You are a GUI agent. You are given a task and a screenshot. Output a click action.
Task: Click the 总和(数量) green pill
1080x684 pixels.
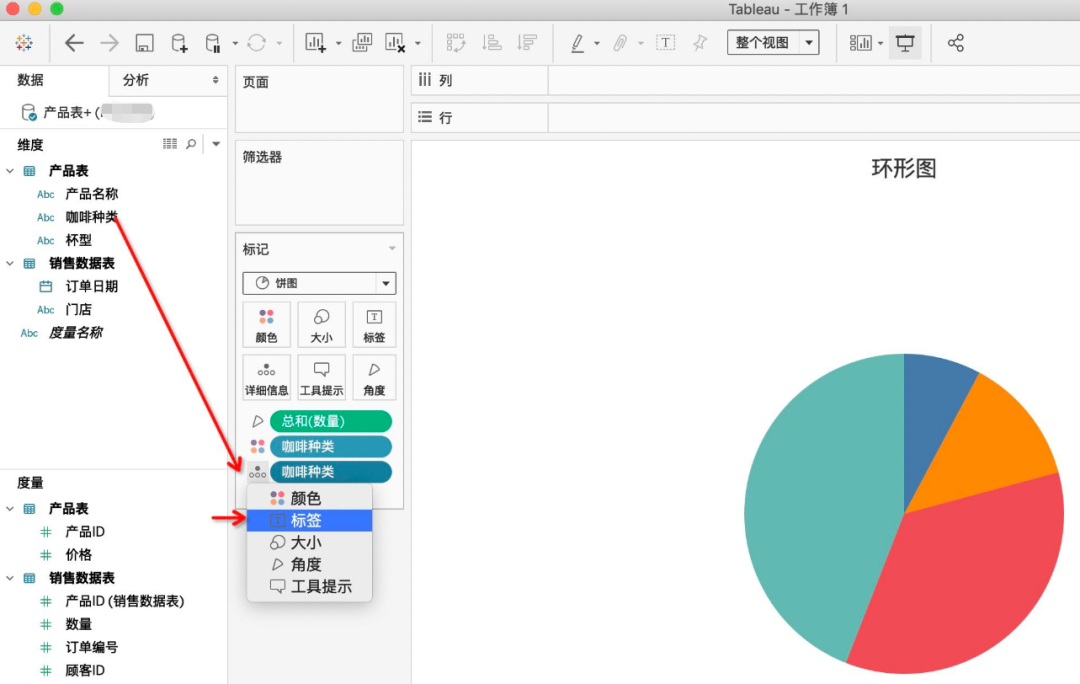click(330, 421)
